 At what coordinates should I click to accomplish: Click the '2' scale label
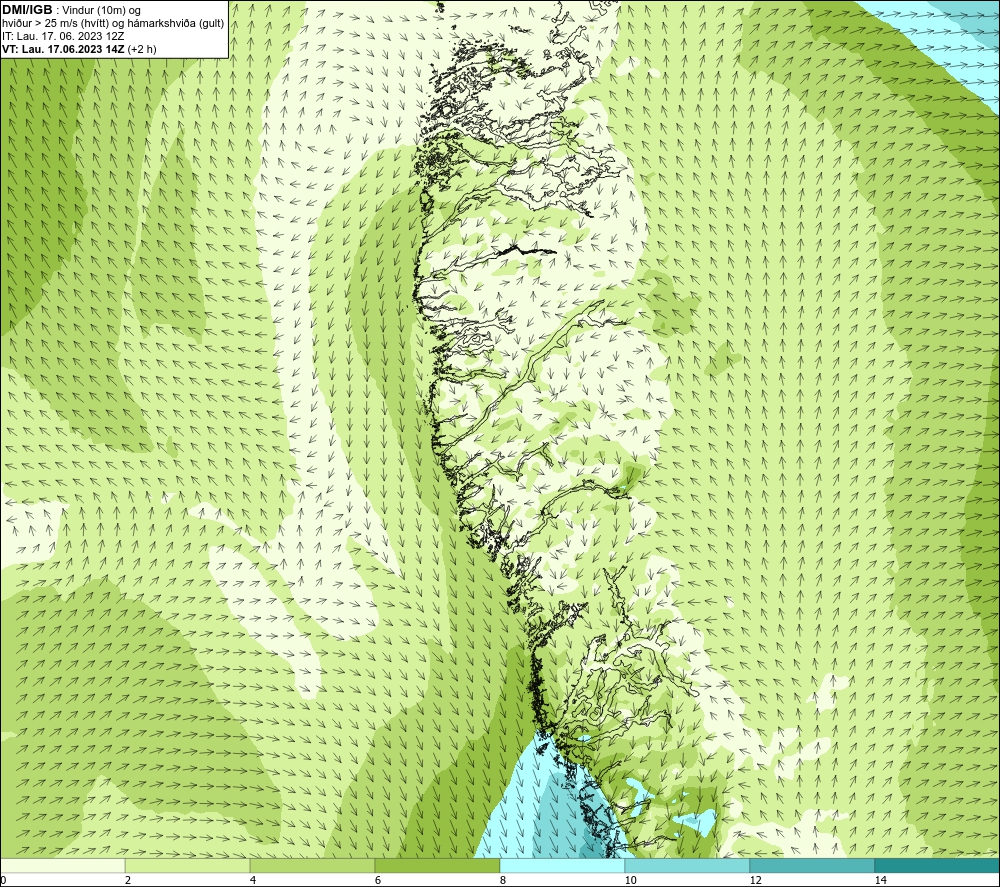128,880
